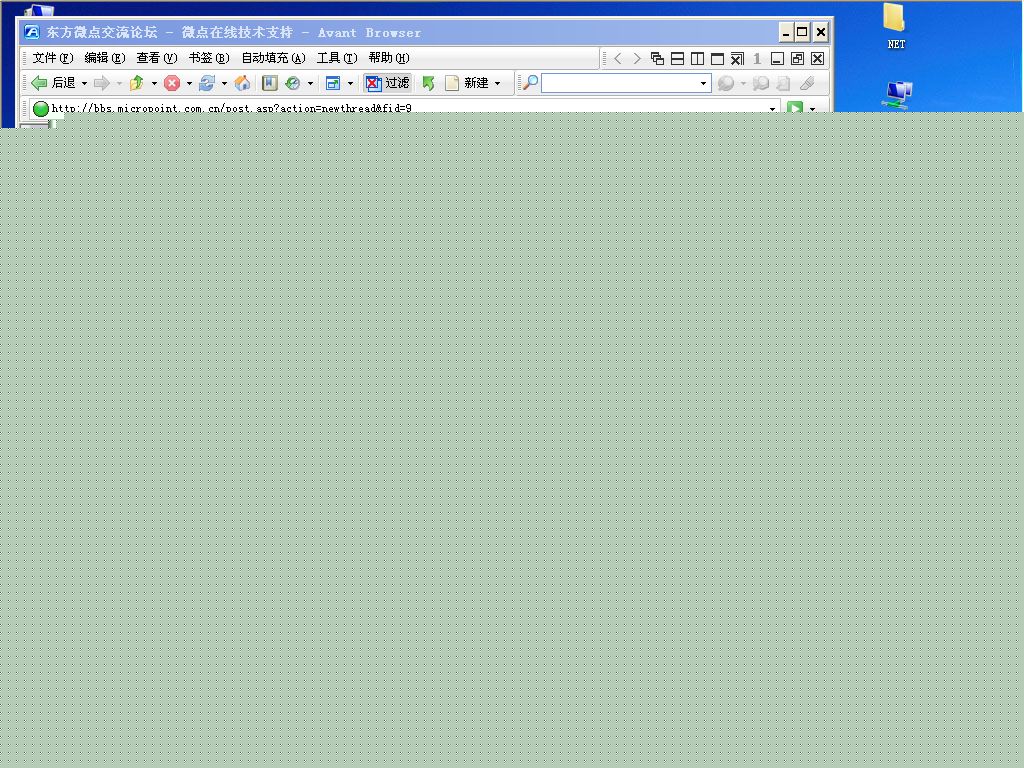The height and width of the screenshot is (768, 1024).
Task: Open the bookmarks panel icon
Action: [270, 83]
